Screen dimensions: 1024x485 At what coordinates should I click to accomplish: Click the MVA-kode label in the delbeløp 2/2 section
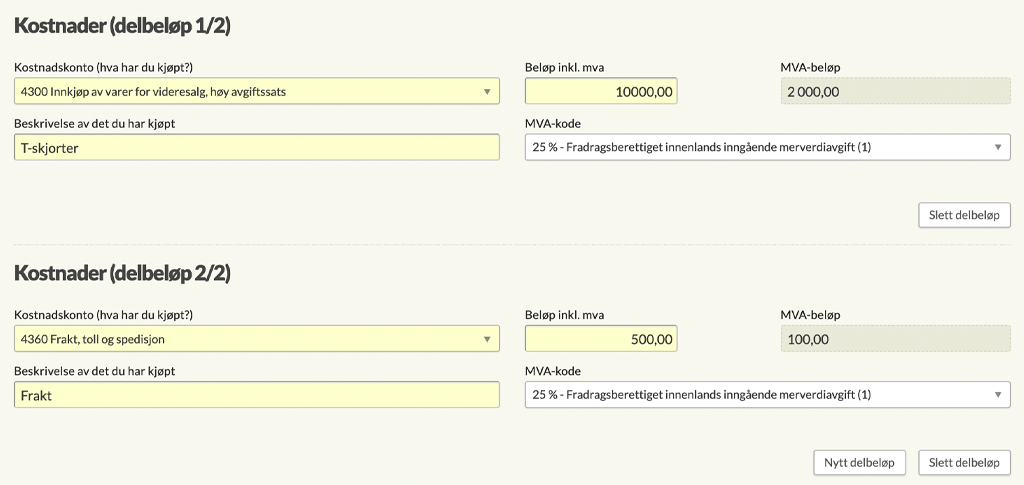(552, 371)
